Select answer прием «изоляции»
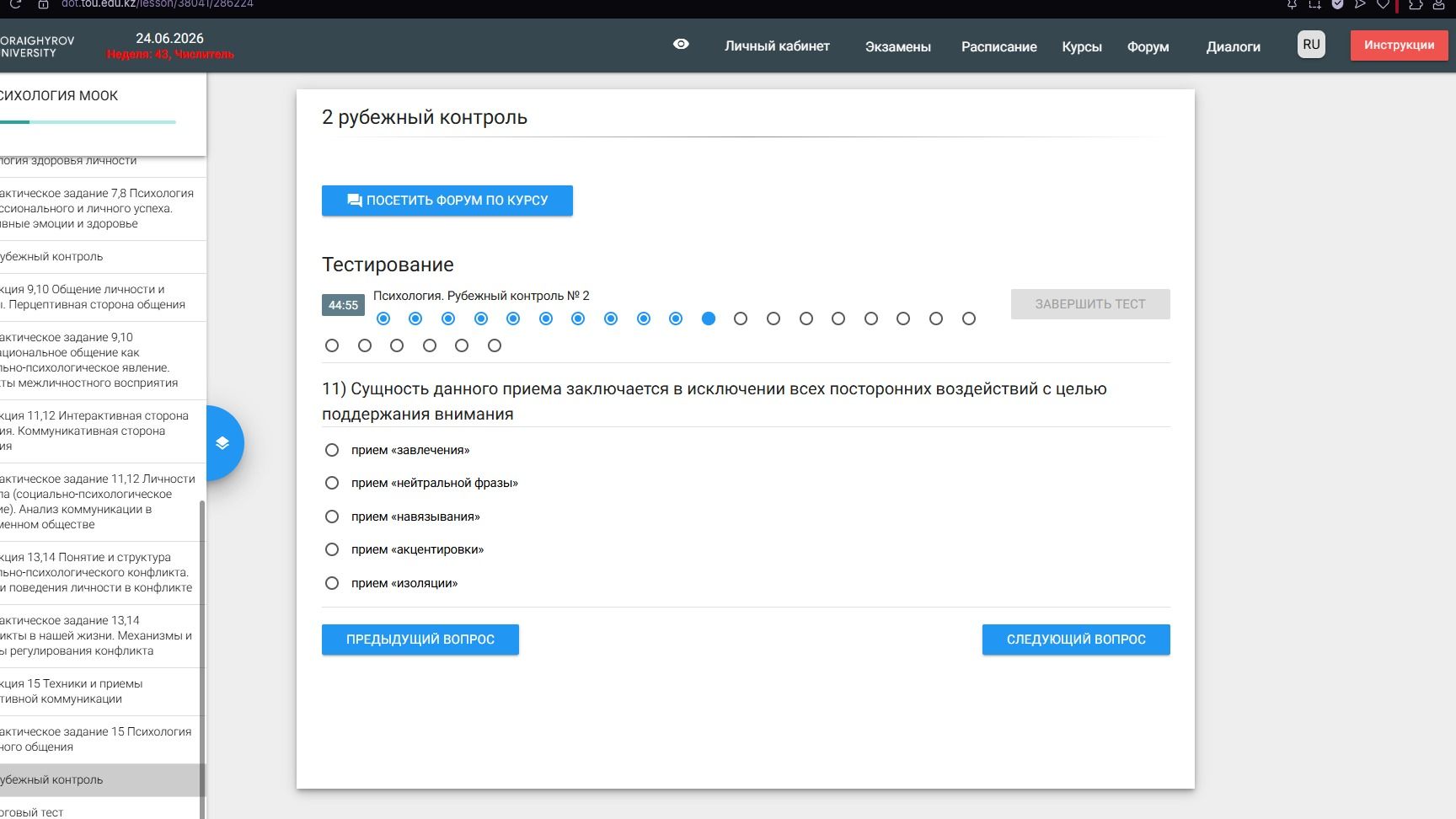Screen dimensions: 1456x819 tap(332, 583)
